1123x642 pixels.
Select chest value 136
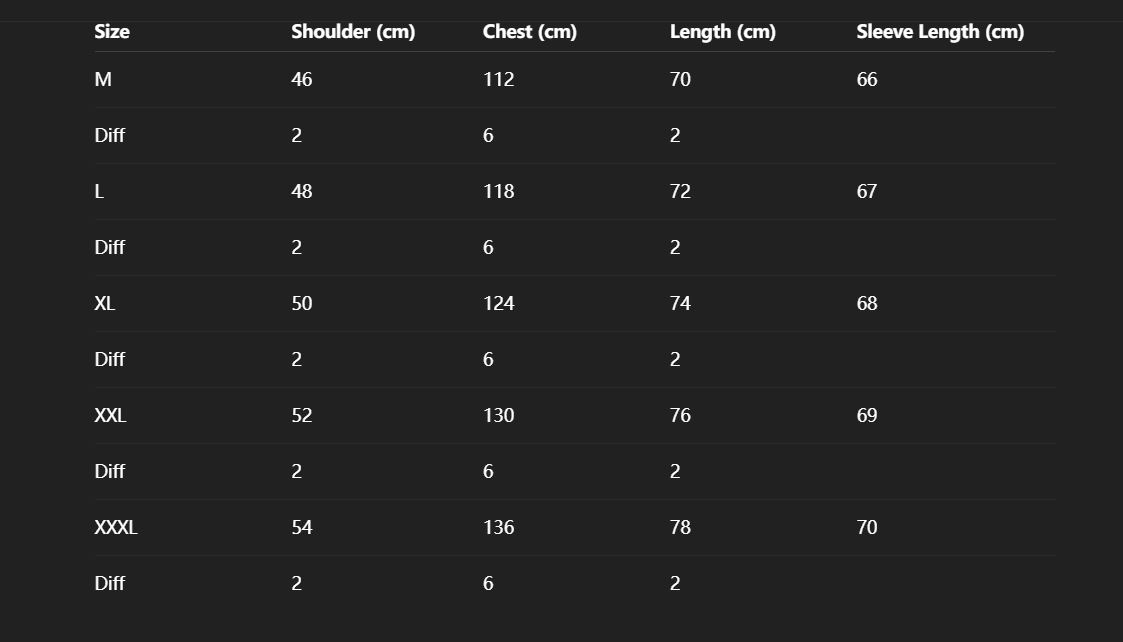pyautogui.click(x=499, y=528)
